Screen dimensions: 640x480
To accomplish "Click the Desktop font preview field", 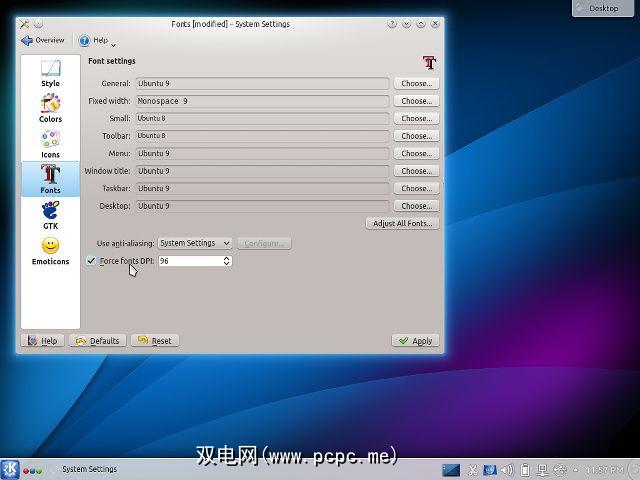I will click(262, 206).
